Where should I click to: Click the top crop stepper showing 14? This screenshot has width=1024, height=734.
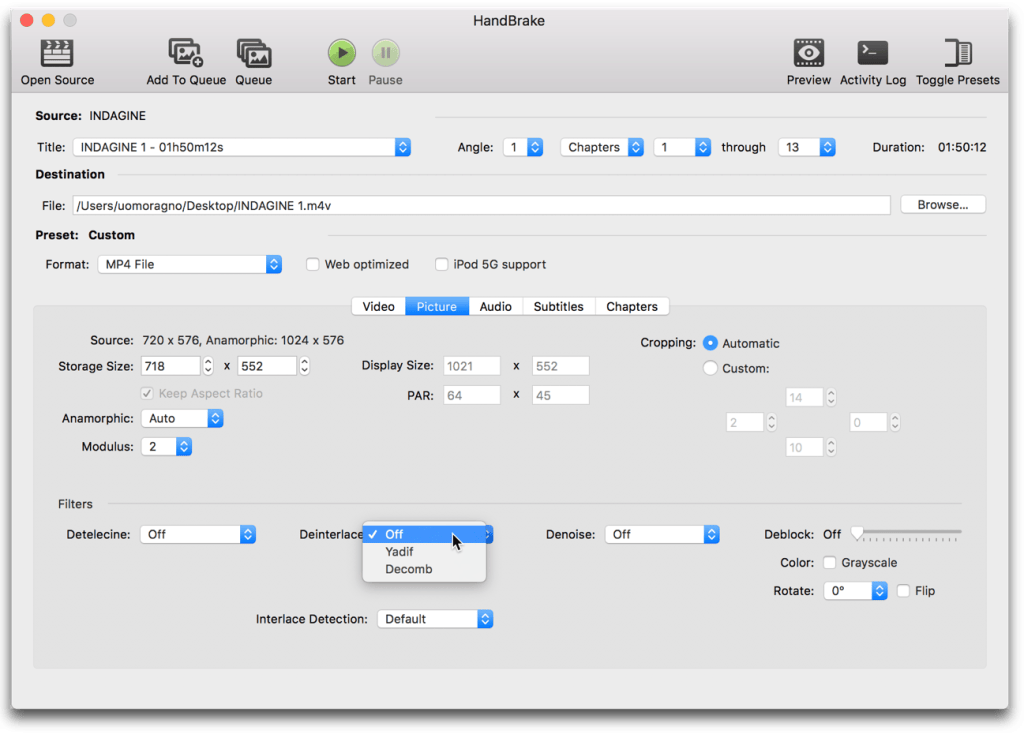[831, 398]
